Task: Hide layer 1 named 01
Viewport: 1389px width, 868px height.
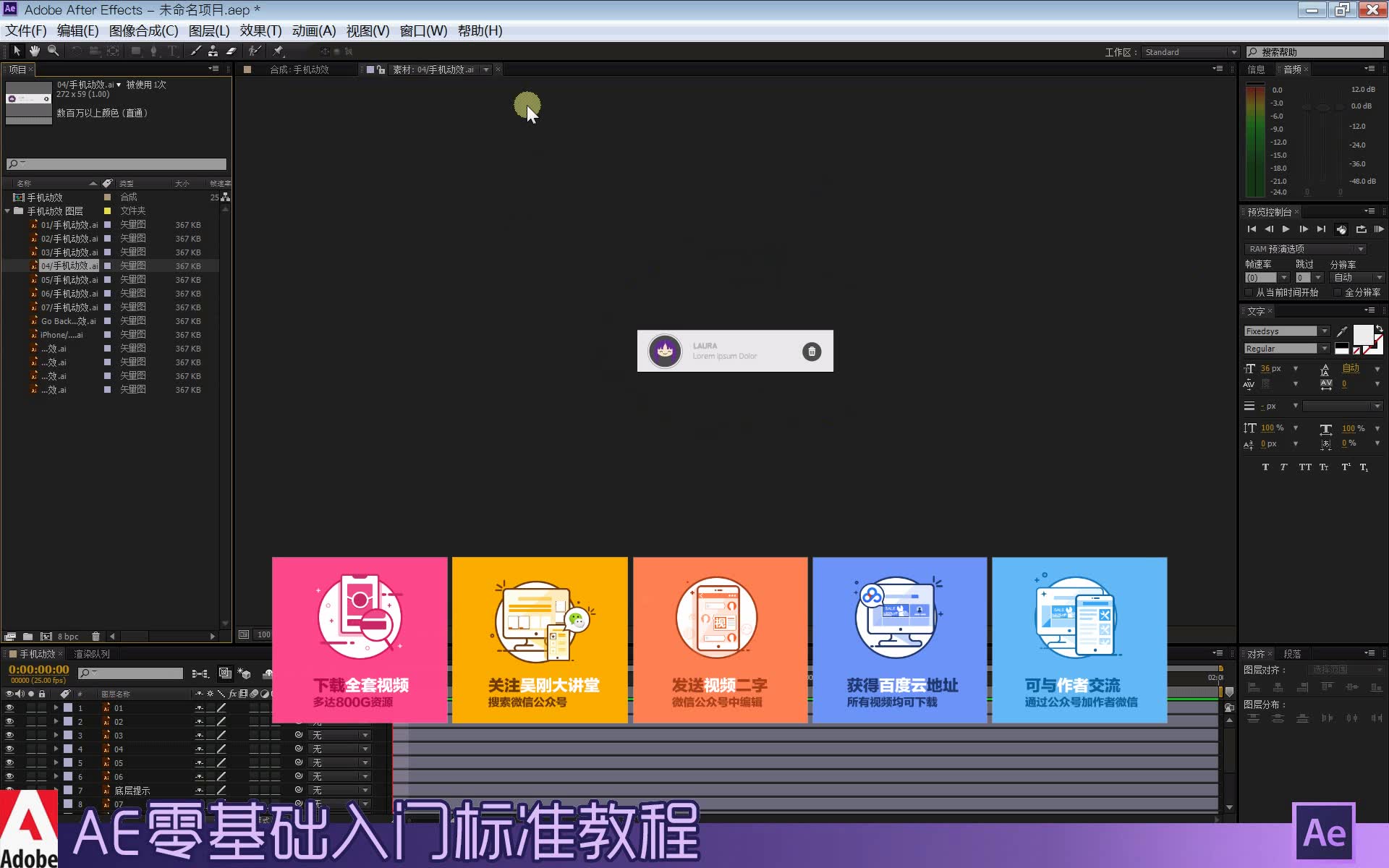Action: pyautogui.click(x=9, y=708)
